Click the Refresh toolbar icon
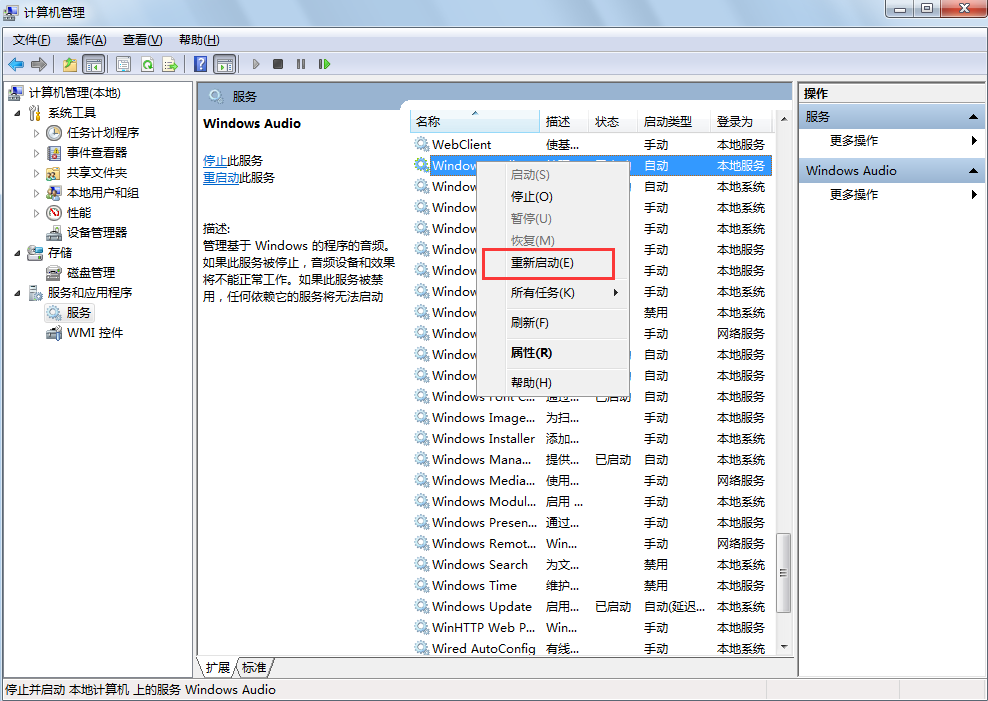The height and width of the screenshot is (701, 988). [x=147, y=64]
